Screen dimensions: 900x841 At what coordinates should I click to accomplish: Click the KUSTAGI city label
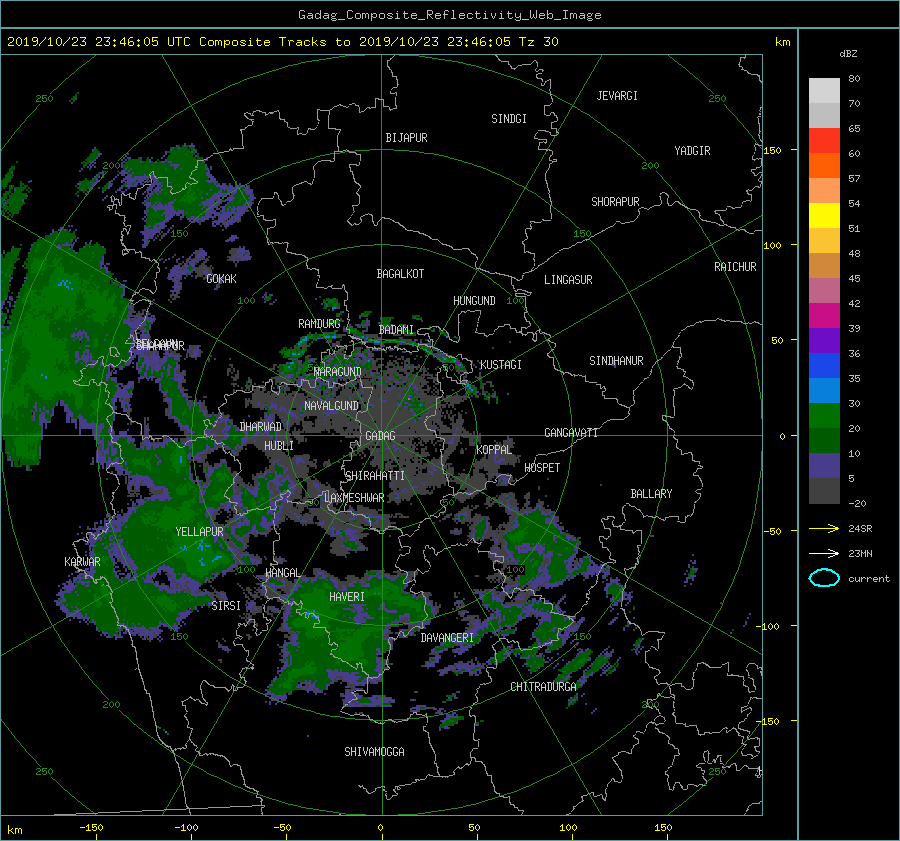(x=501, y=365)
